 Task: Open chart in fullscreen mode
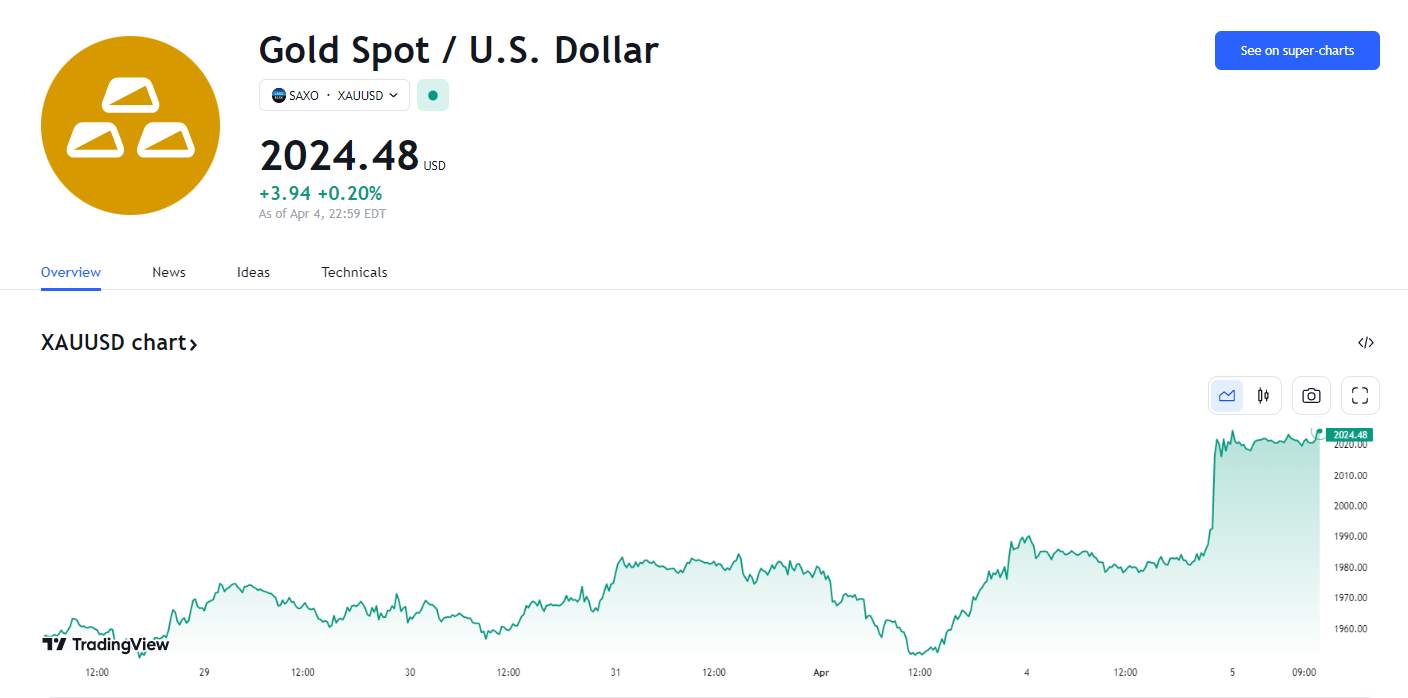1360,395
